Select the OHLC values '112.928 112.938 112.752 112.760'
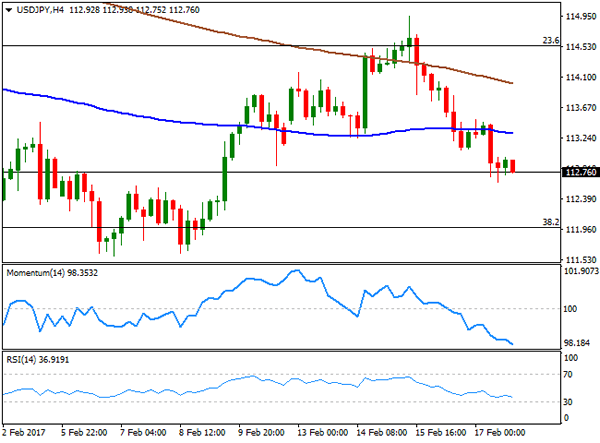 (134, 10)
